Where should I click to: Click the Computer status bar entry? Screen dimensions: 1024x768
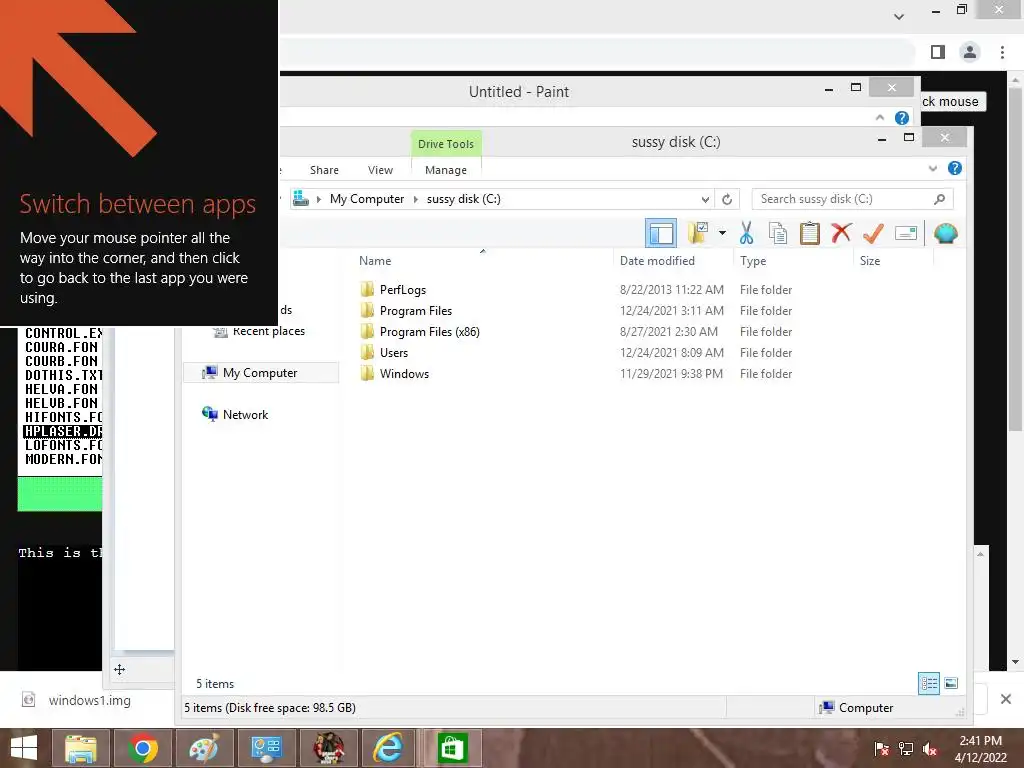tap(857, 707)
